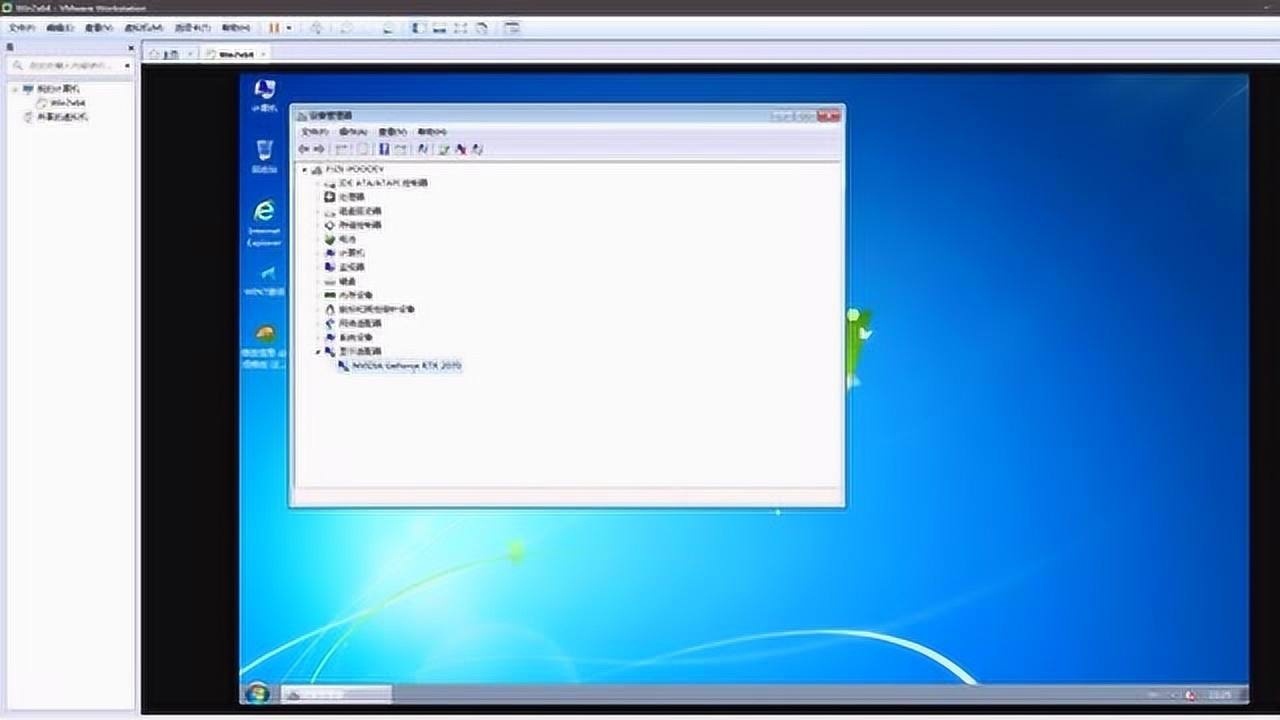Click the blue Help icon in Device Manager toolbar
1280x720 pixels.
(384, 150)
